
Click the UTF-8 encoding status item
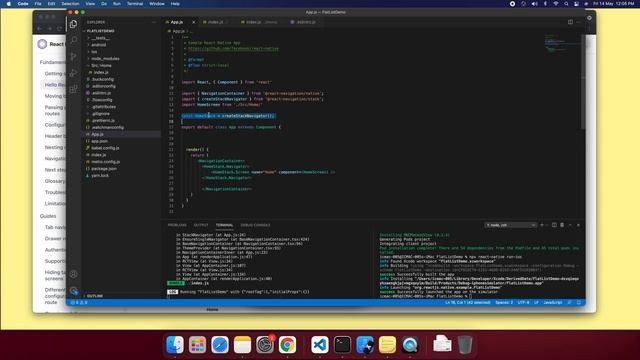point(523,302)
